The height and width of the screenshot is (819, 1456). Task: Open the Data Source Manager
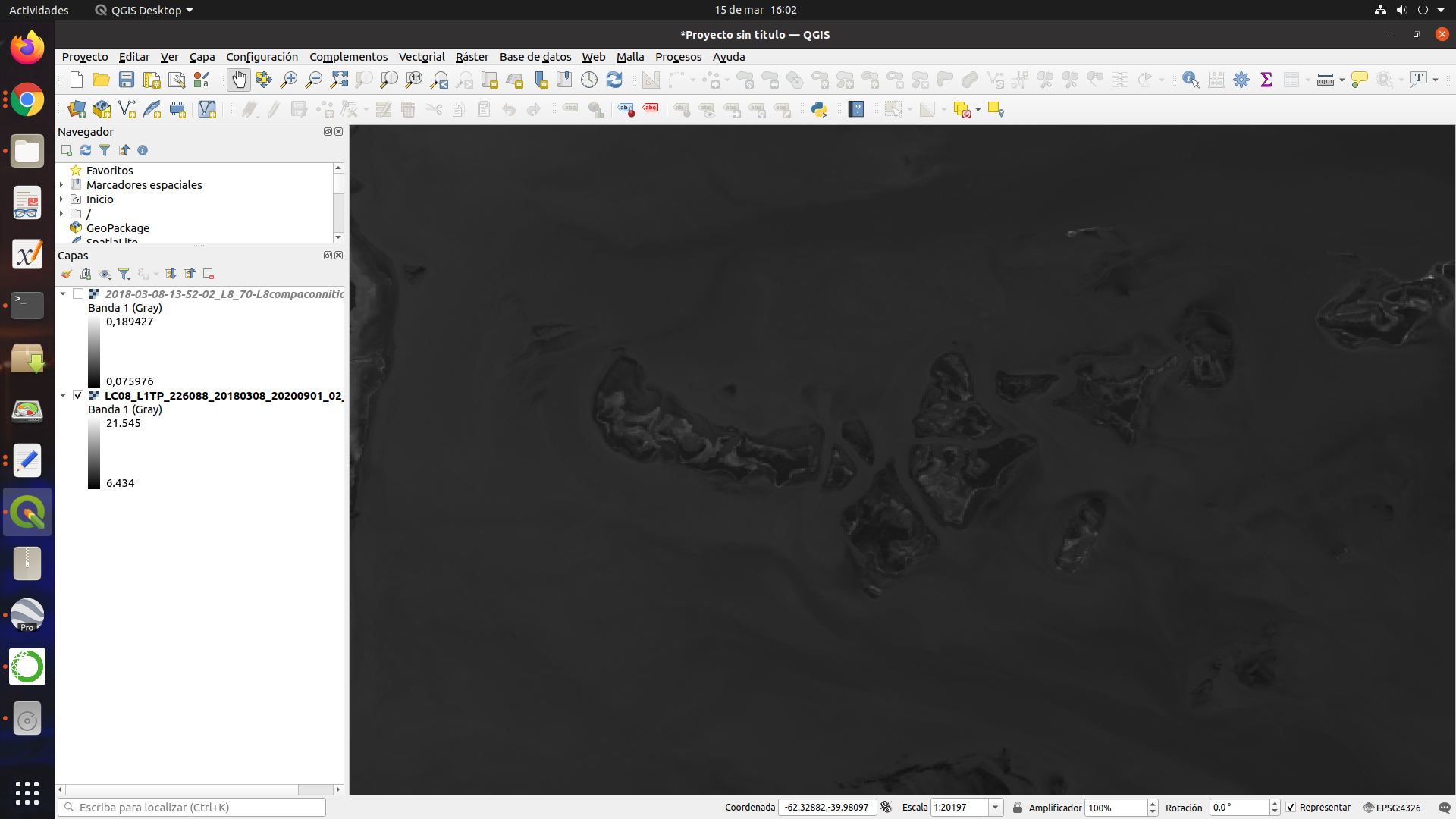77,109
